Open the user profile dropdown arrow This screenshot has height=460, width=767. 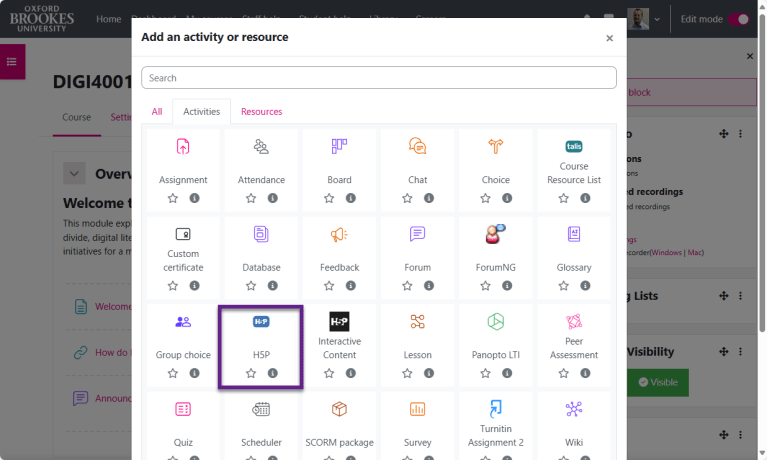[x=657, y=20]
